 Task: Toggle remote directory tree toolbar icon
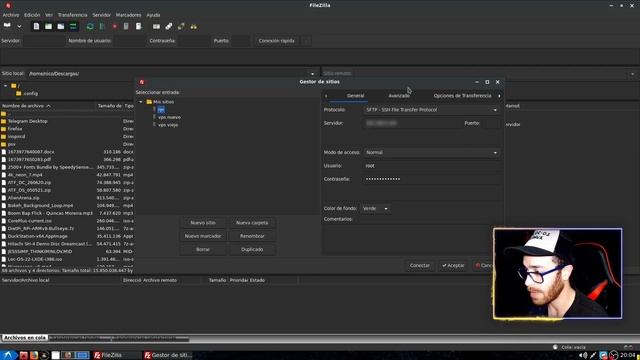point(61,27)
